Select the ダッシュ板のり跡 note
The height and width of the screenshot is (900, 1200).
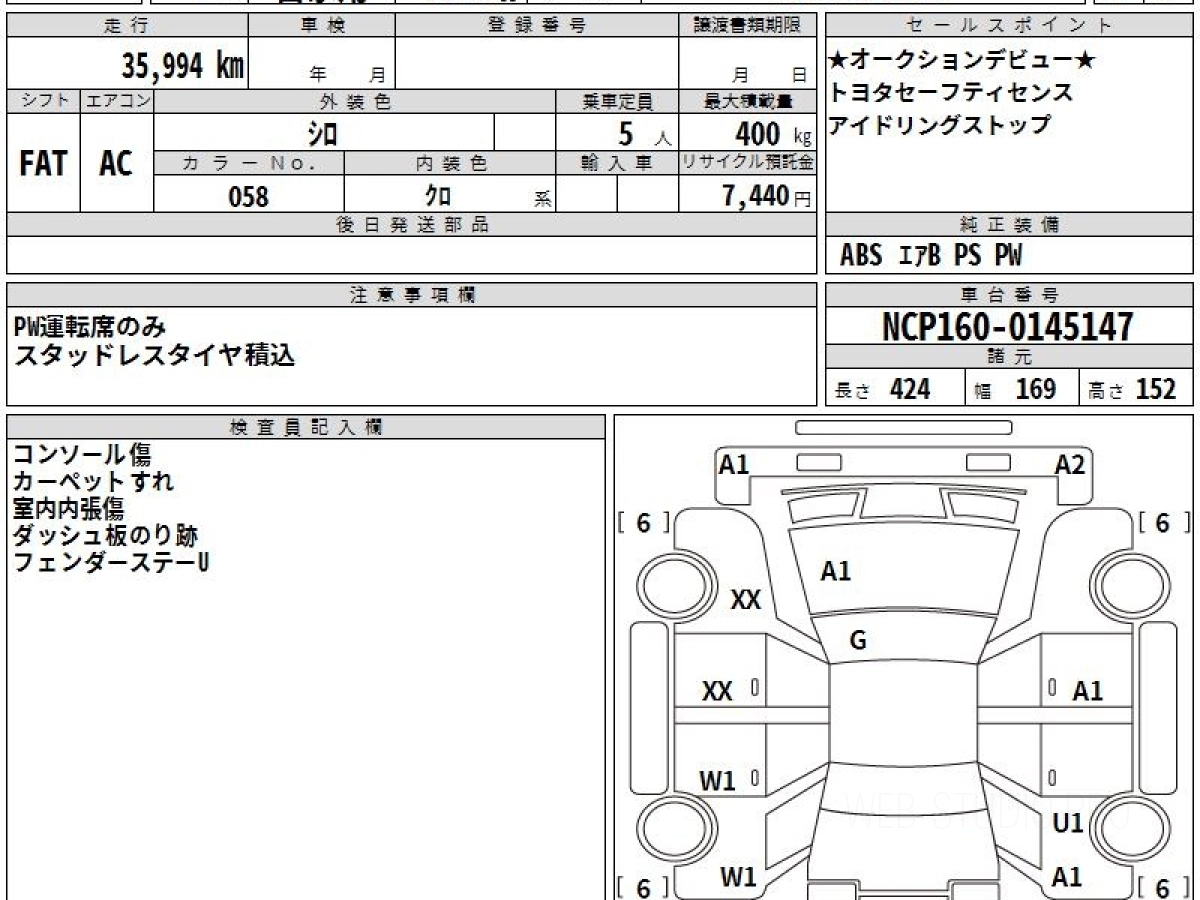tap(106, 536)
